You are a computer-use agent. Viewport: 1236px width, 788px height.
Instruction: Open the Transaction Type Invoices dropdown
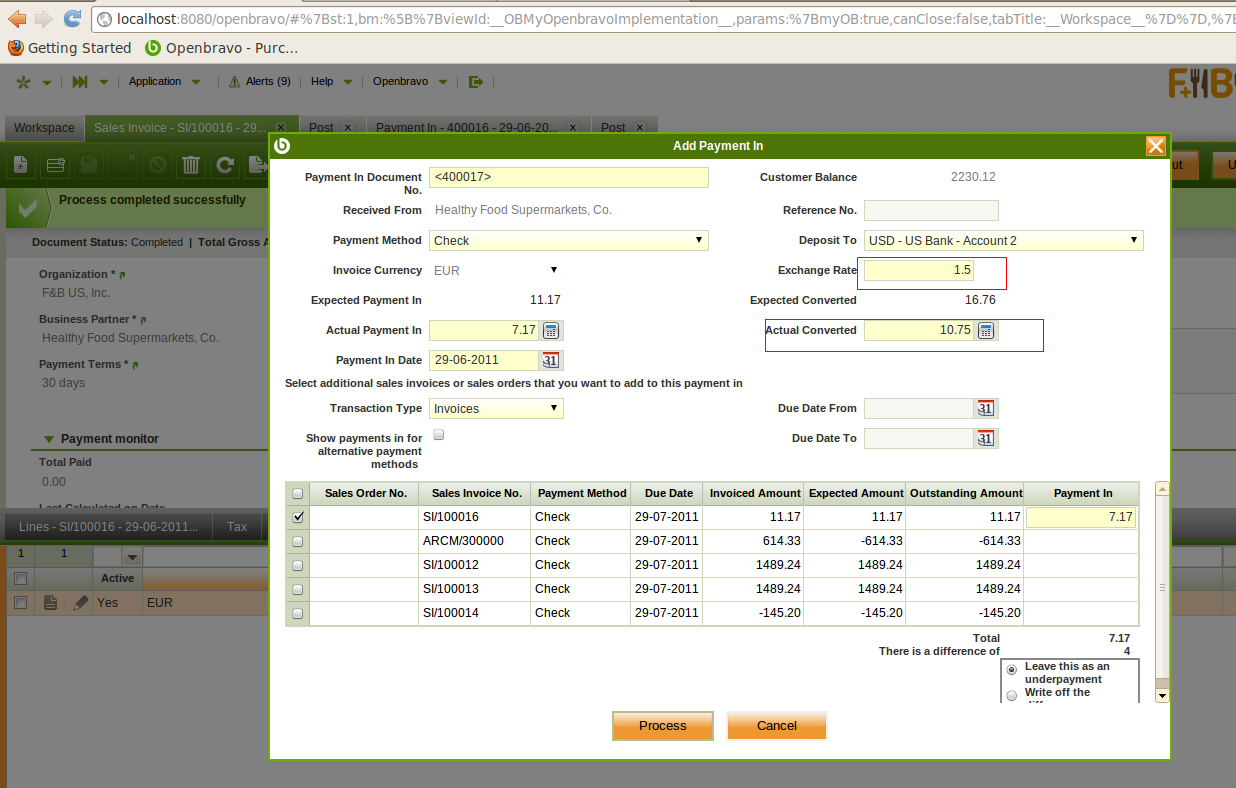(x=496, y=408)
